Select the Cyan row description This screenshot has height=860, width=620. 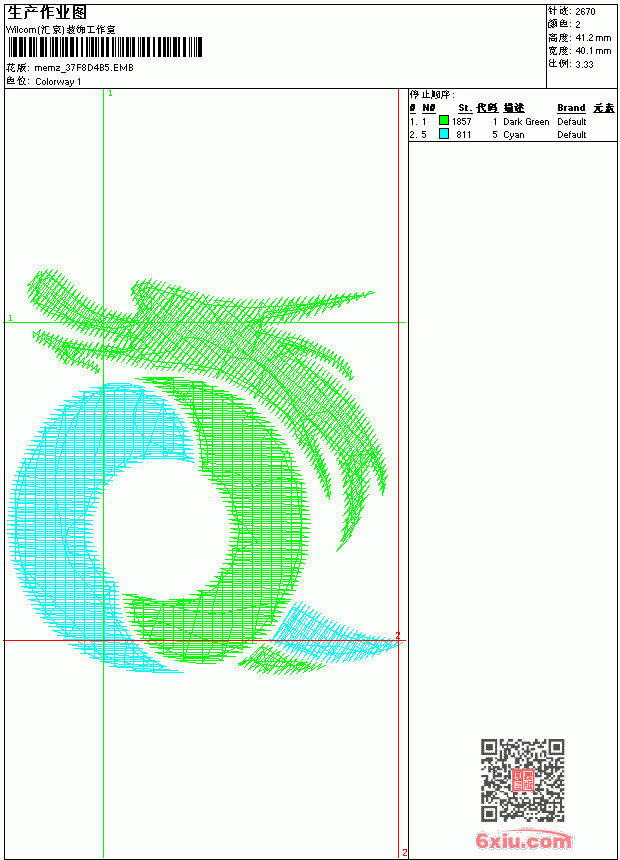pos(514,135)
